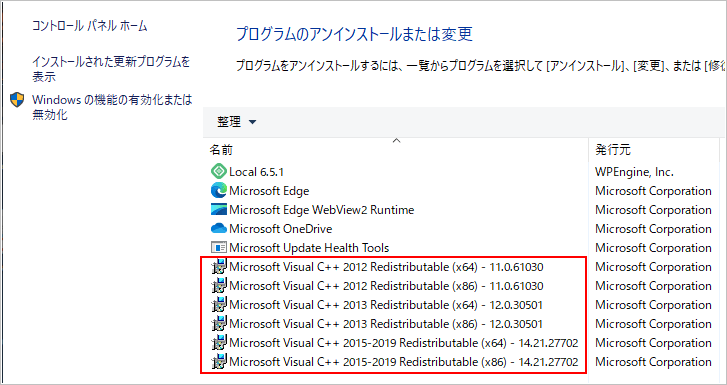This screenshot has width=727, height=385.
Task: Click the WPEngine, Inc. publisher cell
Action: click(634, 172)
